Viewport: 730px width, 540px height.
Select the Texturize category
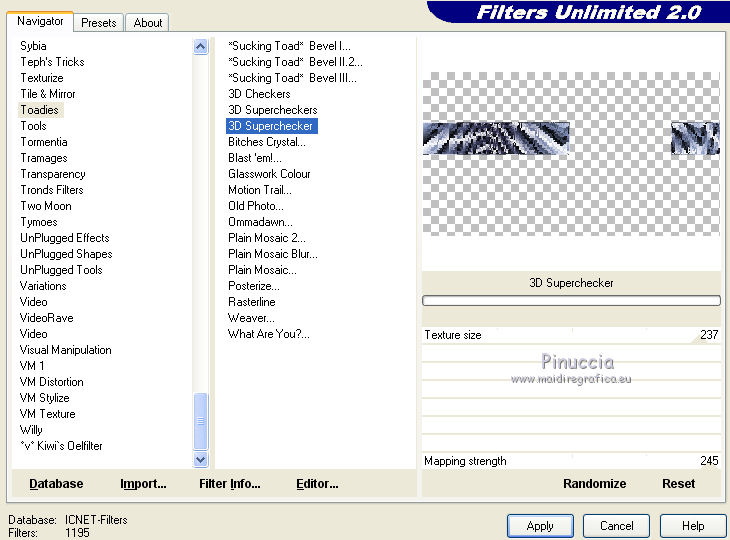(x=42, y=78)
